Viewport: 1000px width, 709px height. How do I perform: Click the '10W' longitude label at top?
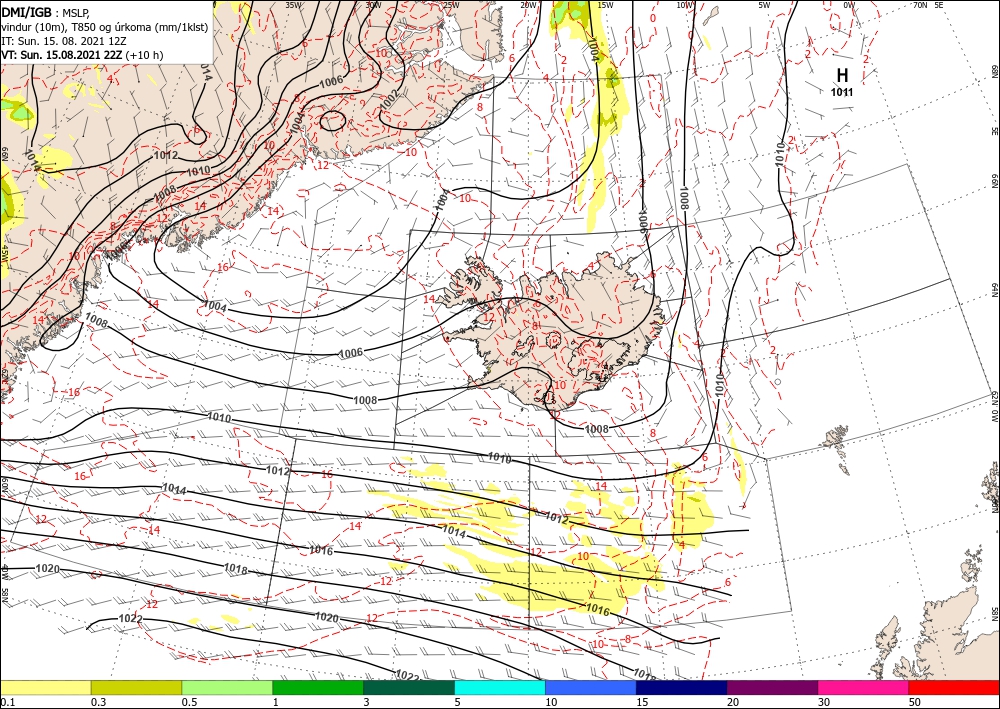(x=684, y=5)
